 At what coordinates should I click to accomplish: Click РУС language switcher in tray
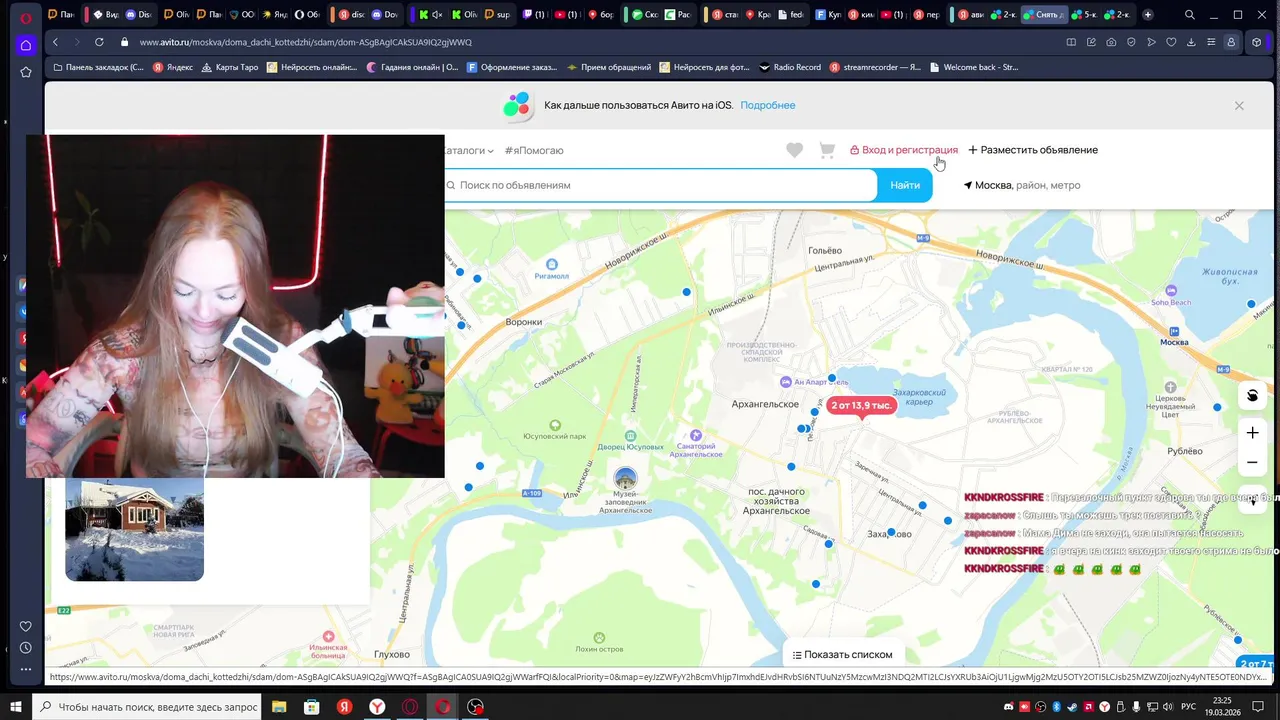1188,707
